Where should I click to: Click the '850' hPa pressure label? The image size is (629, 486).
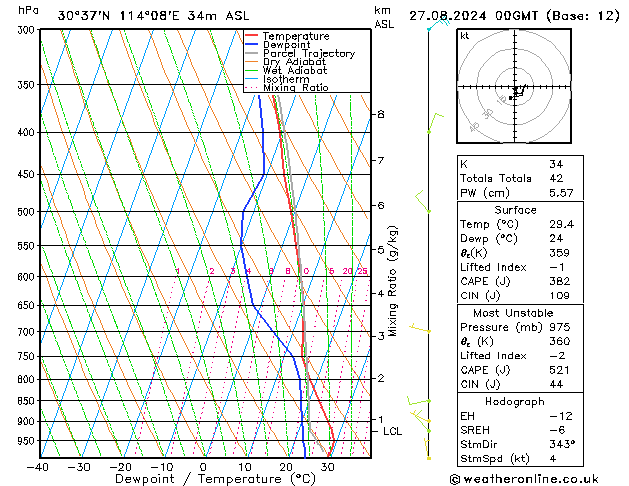coord(28,401)
